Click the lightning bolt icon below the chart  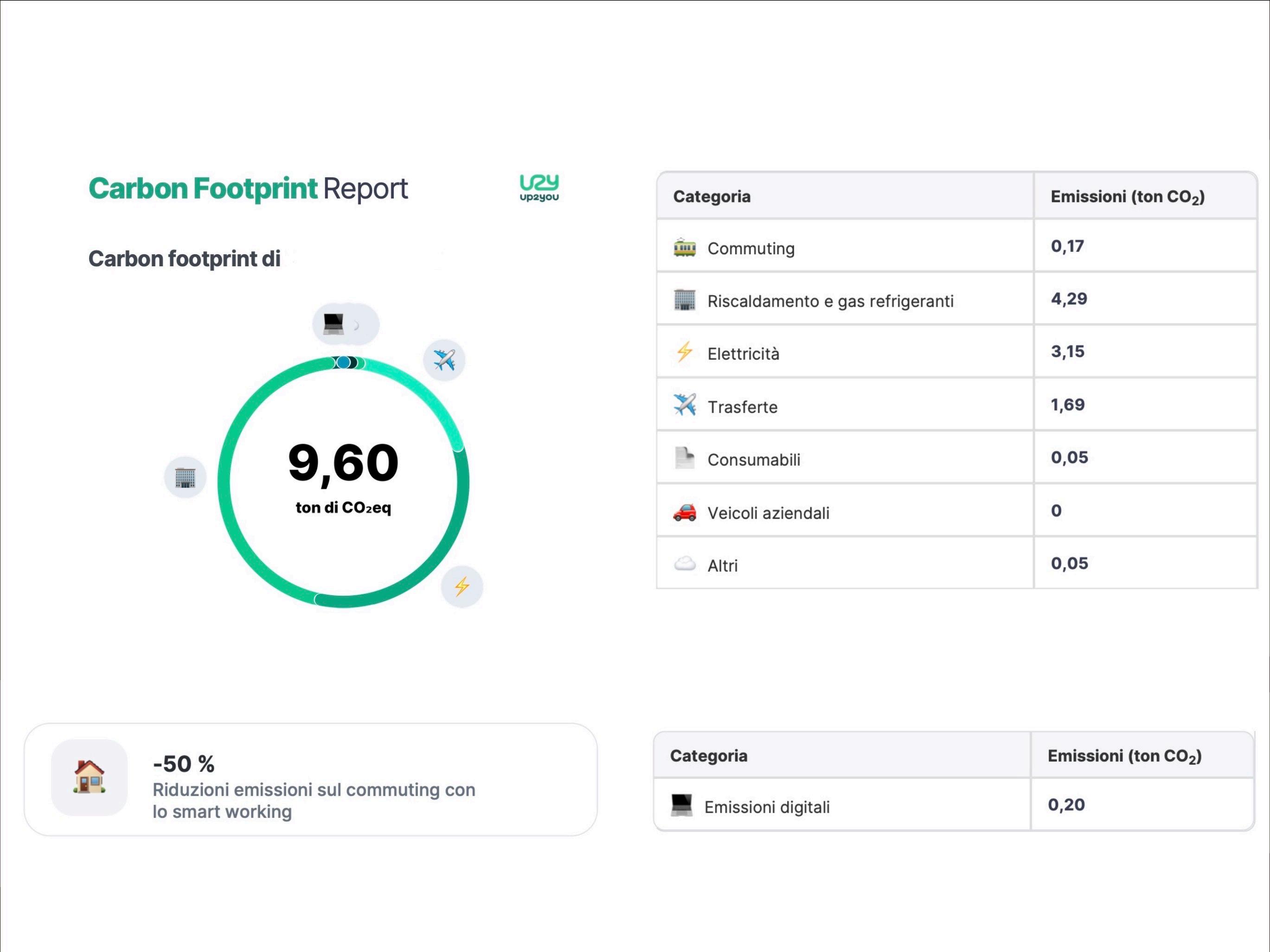(x=462, y=586)
